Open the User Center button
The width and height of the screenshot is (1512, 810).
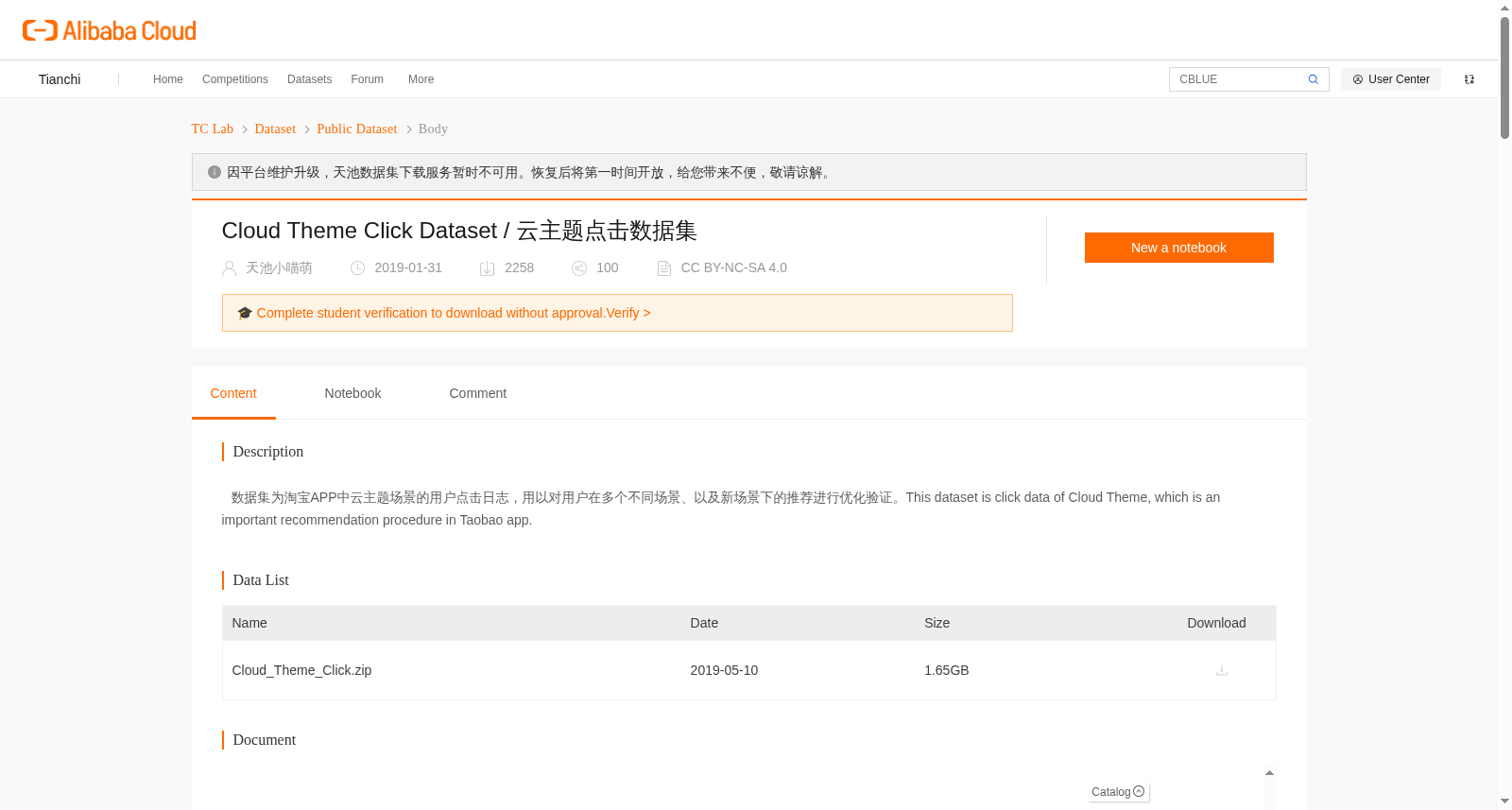pyautogui.click(x=1390, y=79)
